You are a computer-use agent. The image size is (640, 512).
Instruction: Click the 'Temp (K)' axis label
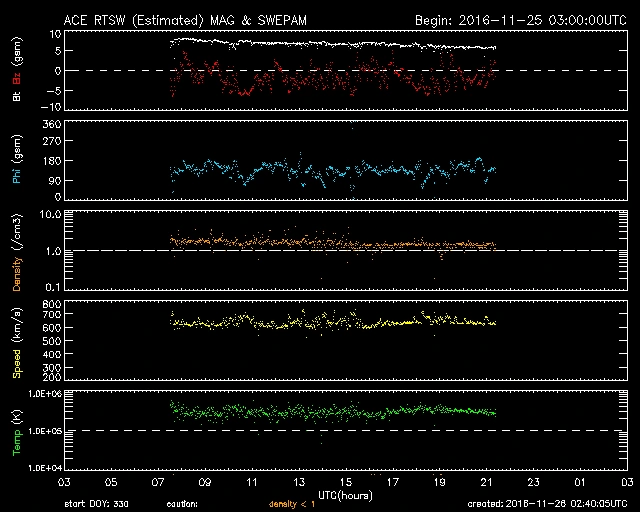point(17,432)
